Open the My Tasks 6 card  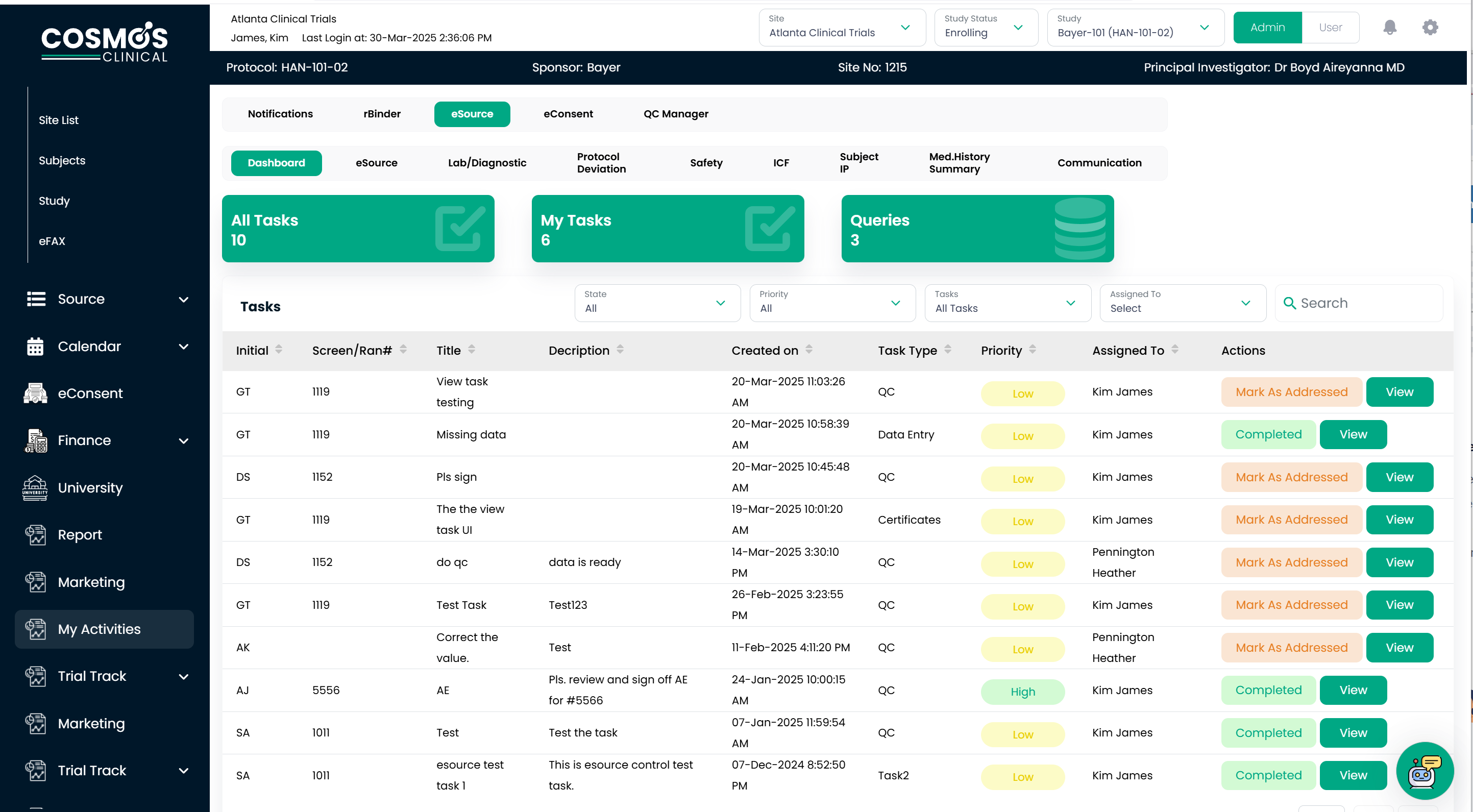[667, 228]
